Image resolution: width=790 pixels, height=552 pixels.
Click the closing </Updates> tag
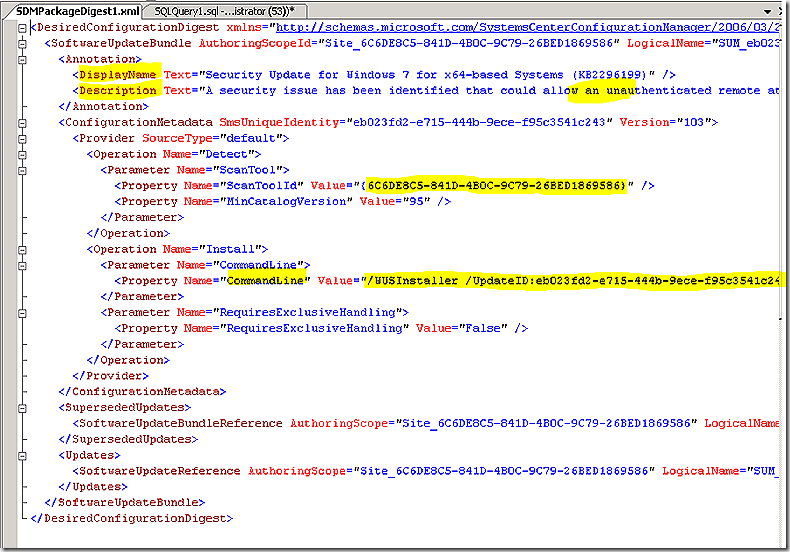point(93,487)
